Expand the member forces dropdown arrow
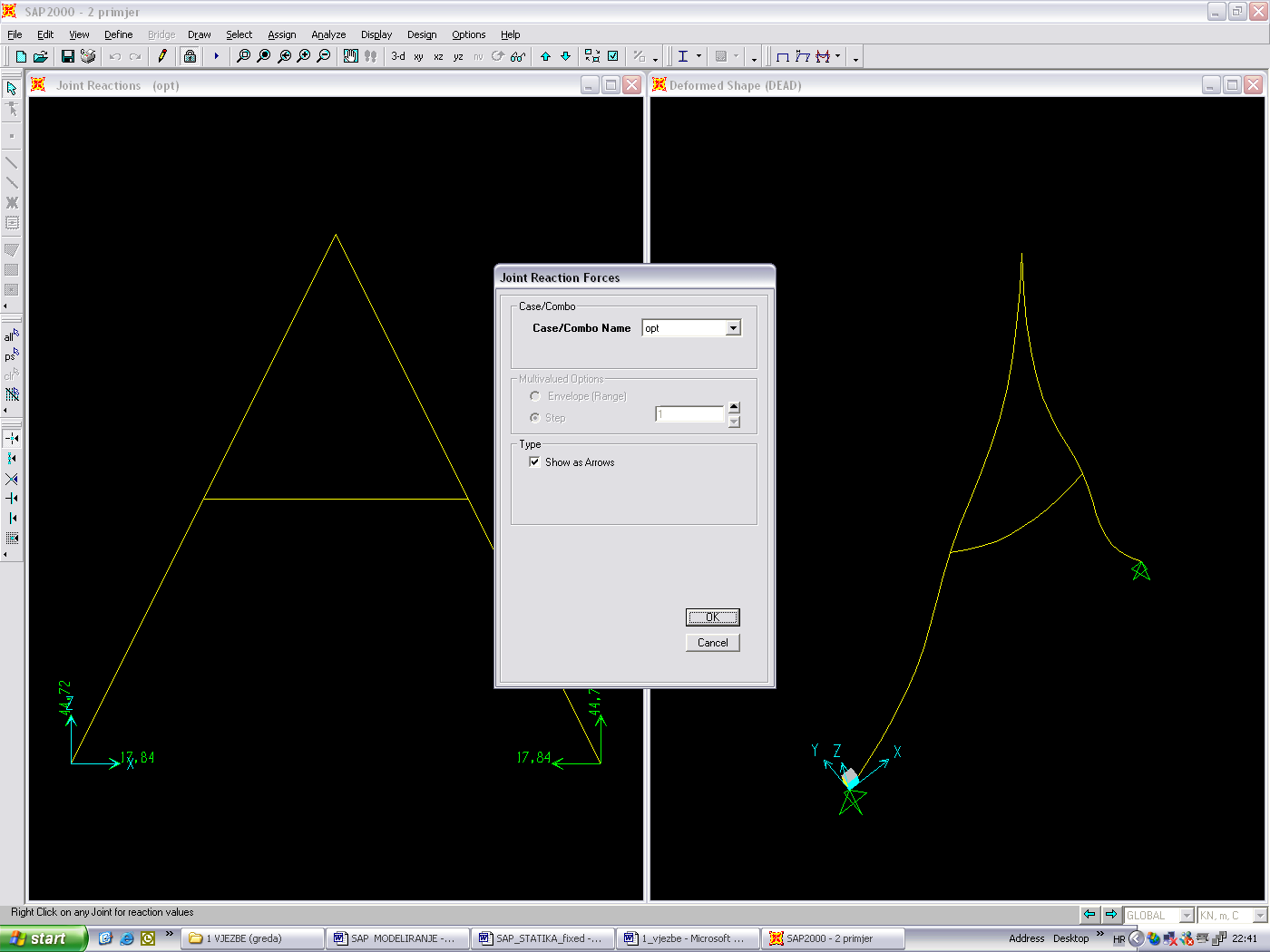Image resolution: width=1270 pixels, height=952 pixels. click(837, 56)
